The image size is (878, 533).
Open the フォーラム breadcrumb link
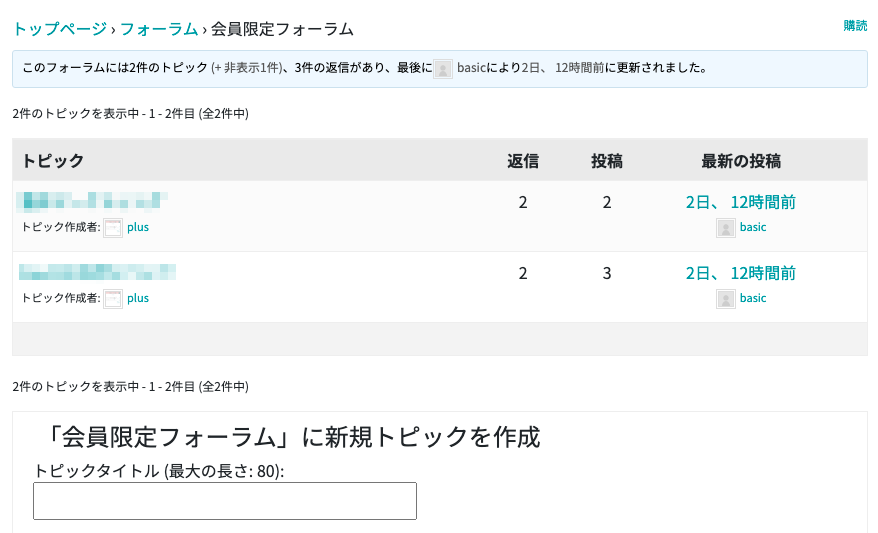click(159, 29)
